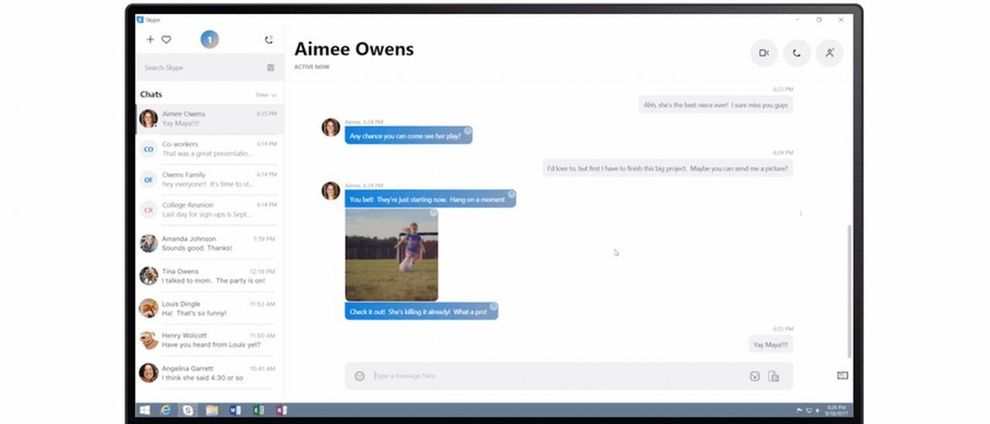990x424 pixels.
Task: Click the type a message field
Action: coord(556,376)
